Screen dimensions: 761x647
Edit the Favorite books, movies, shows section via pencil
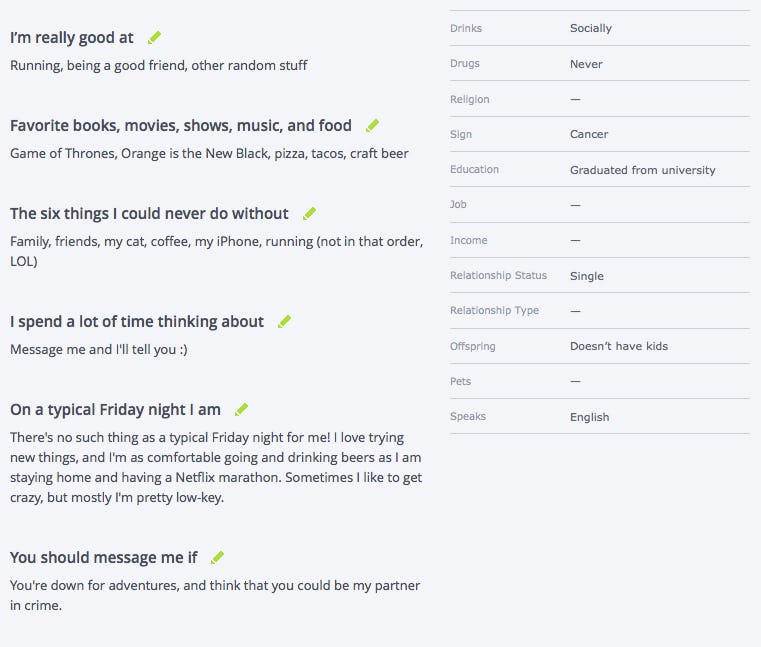373,126
